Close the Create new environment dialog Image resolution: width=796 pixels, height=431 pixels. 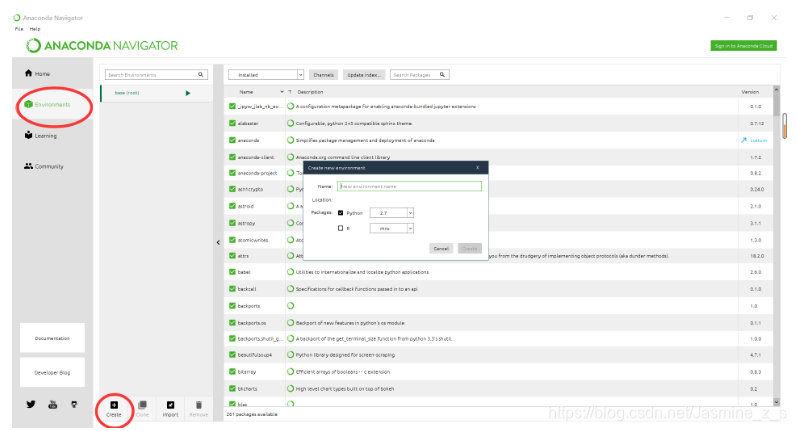pos(477,168)
